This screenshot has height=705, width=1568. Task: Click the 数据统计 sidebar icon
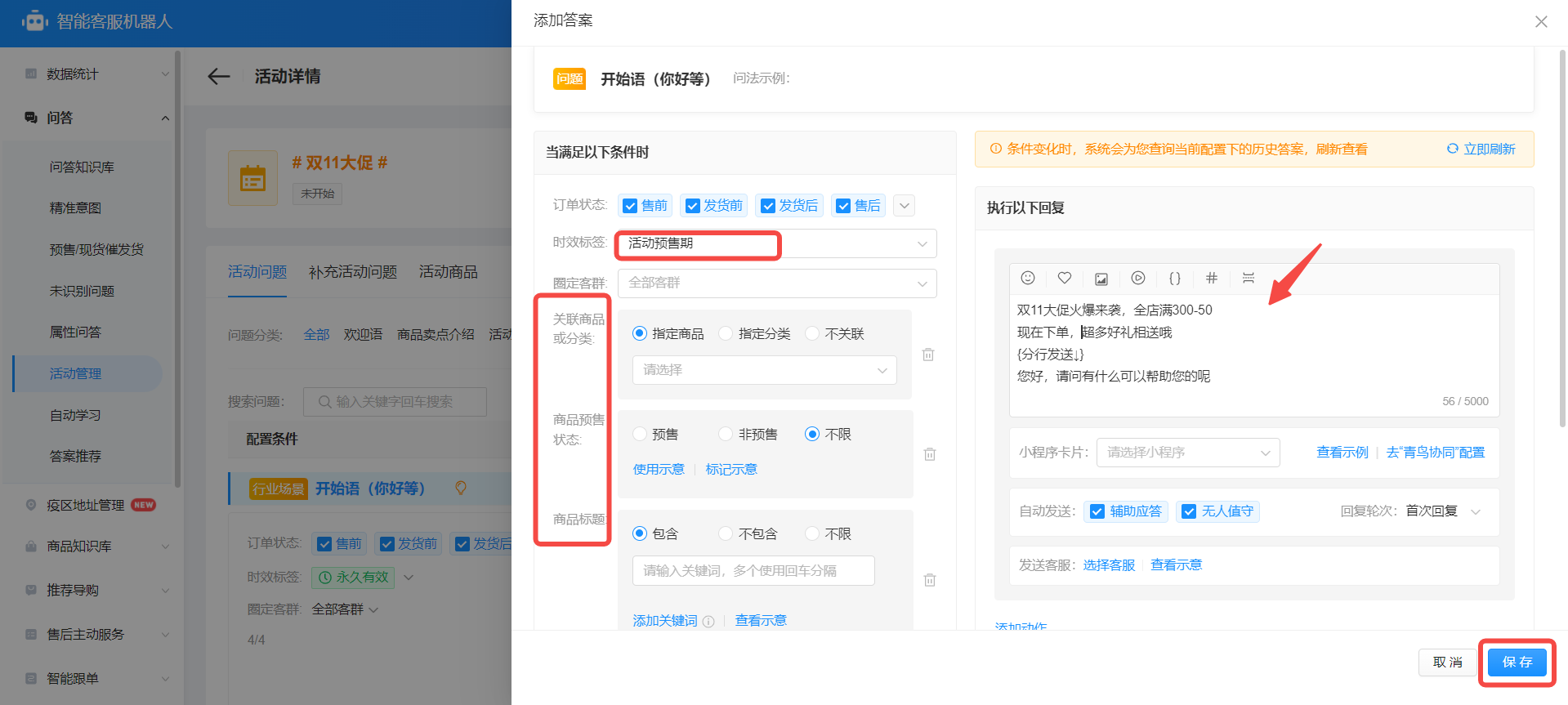point(31,74)
